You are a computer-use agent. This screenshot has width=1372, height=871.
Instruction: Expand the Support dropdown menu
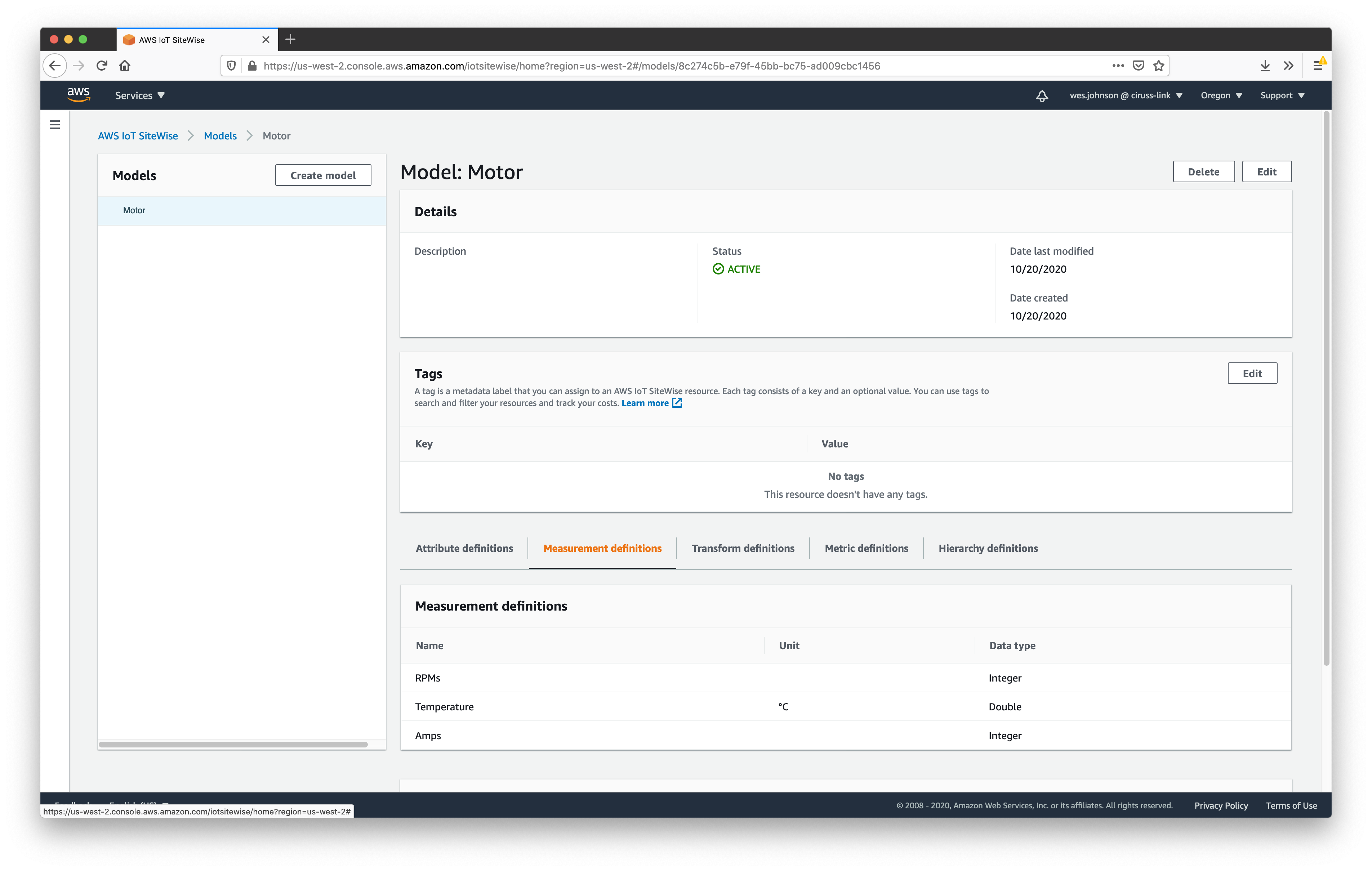[1282, 95]
